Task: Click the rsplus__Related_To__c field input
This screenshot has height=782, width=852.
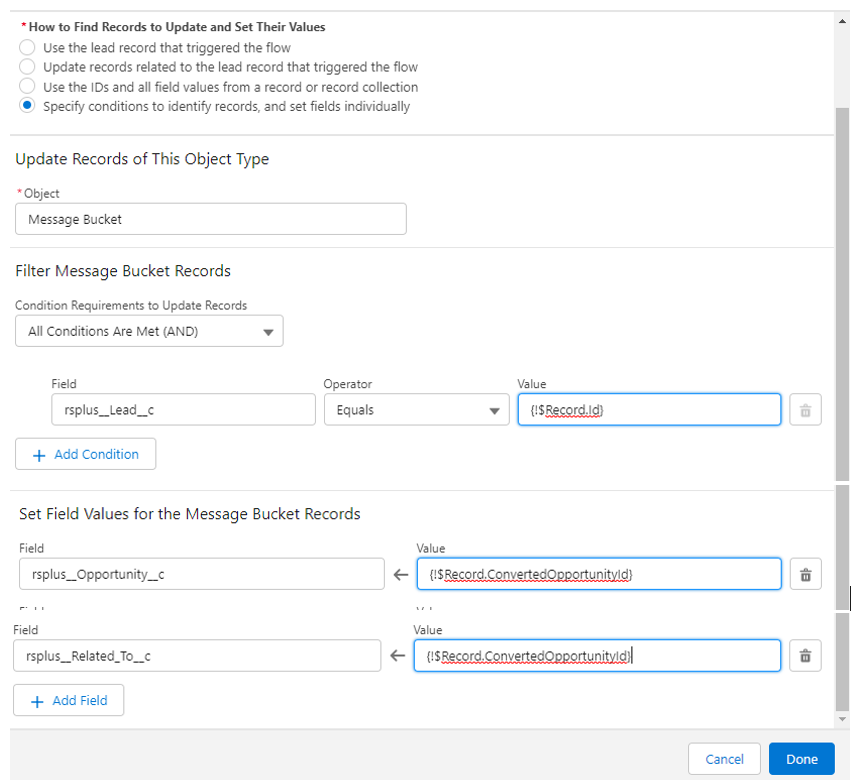Action: coord(196,656)
